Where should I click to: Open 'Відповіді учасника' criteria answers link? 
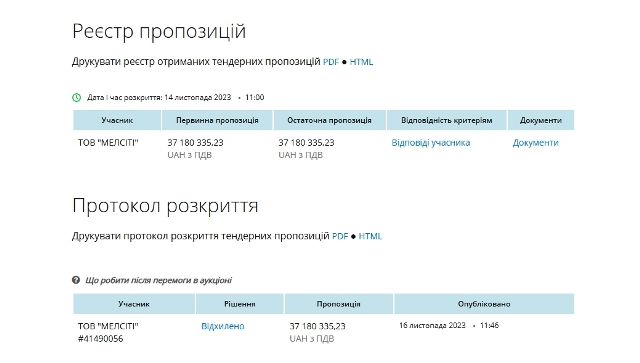pyautogui.click(x=431, y=143)
